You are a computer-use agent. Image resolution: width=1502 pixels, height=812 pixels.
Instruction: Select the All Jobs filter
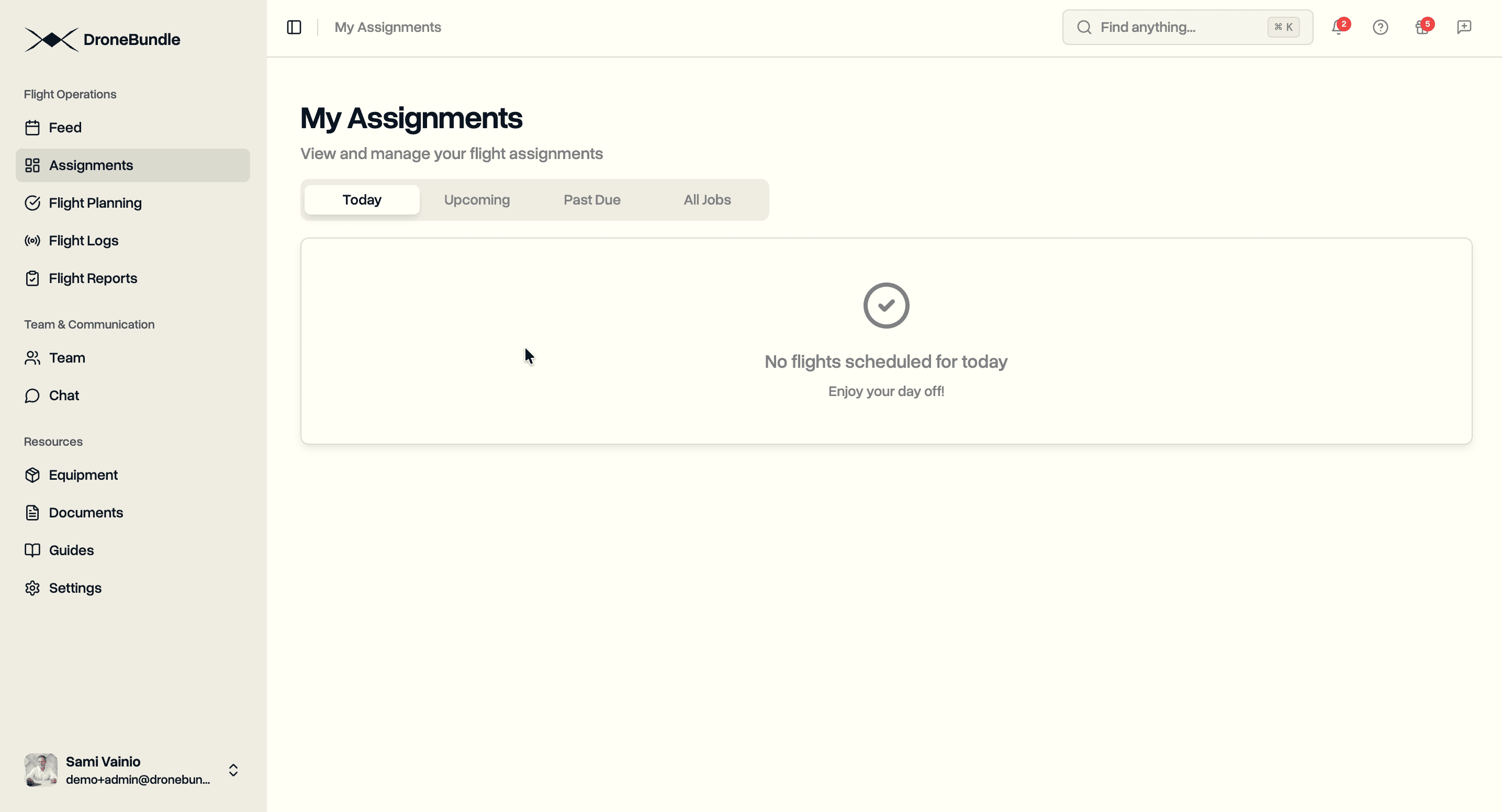coord(707,199)
